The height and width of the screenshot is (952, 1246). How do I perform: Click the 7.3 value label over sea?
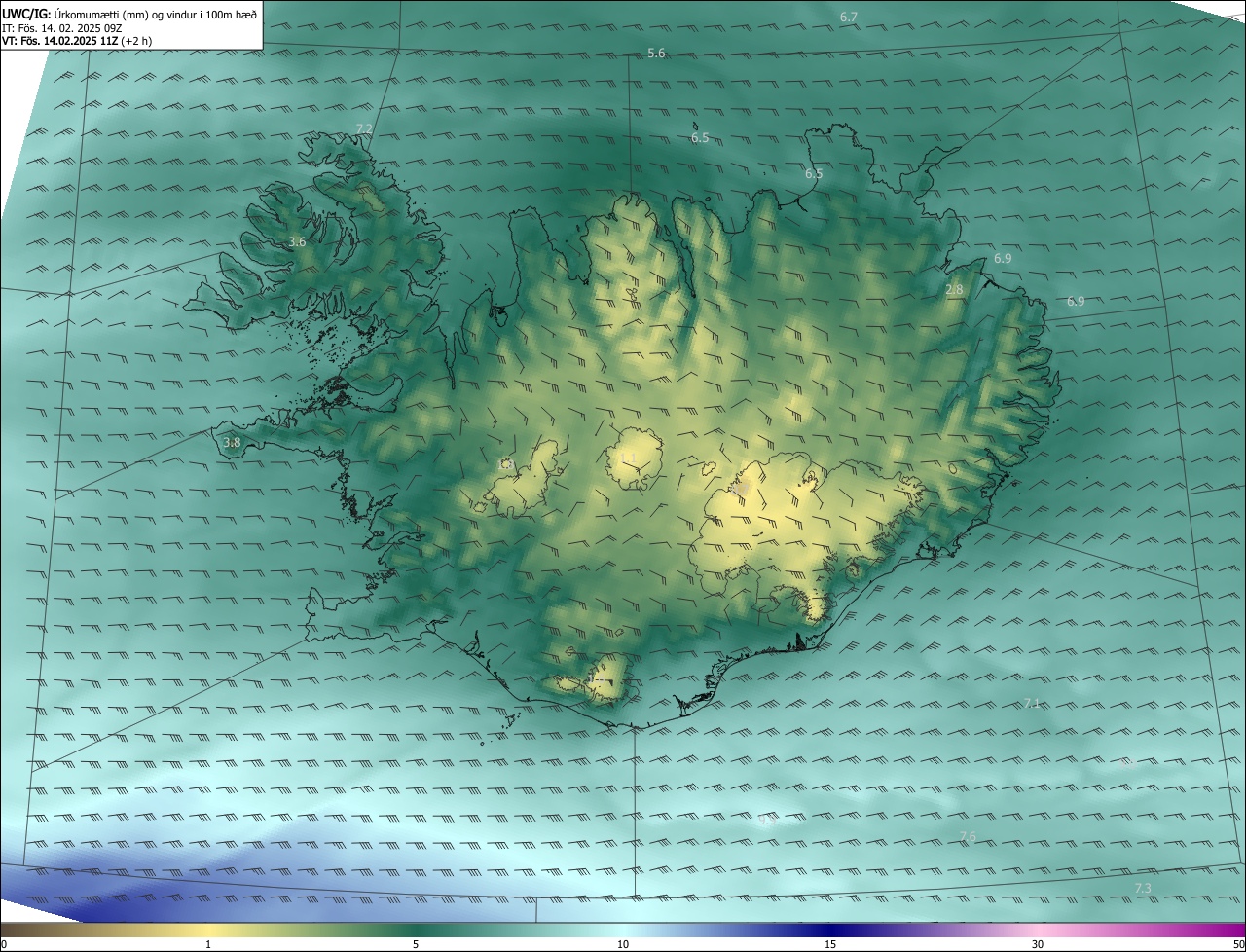(1143, 889)
